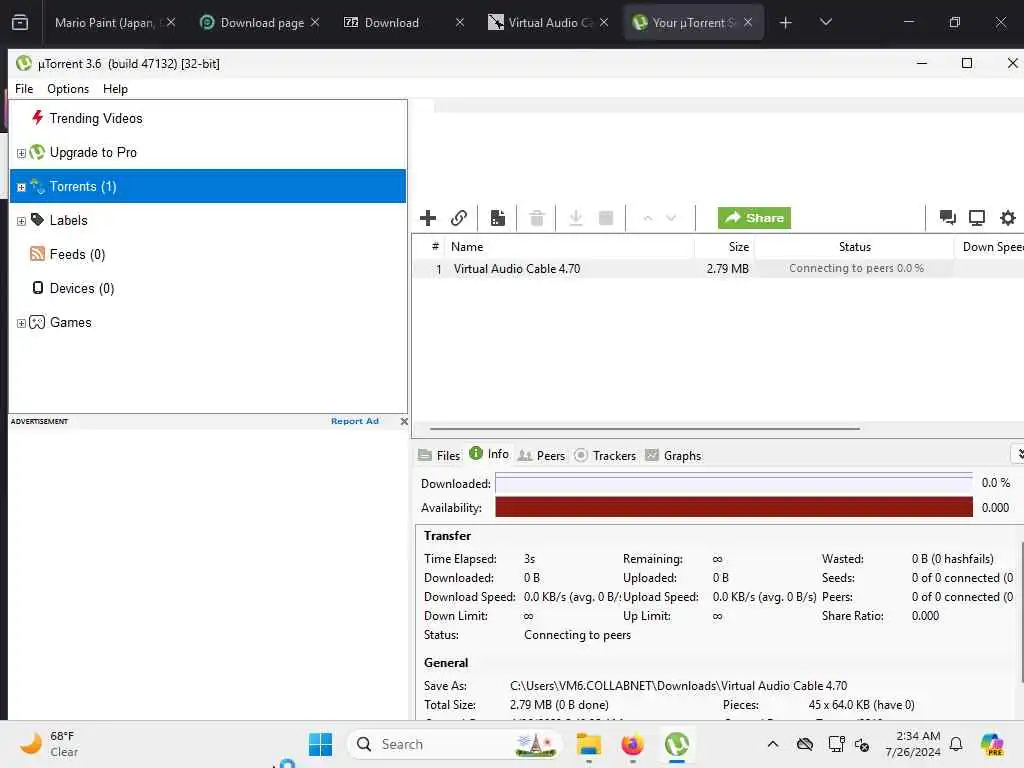This screenshot has width=1024, height=768.
Task: Switch to Download page browser tab
Action: [x=260, y=22]
